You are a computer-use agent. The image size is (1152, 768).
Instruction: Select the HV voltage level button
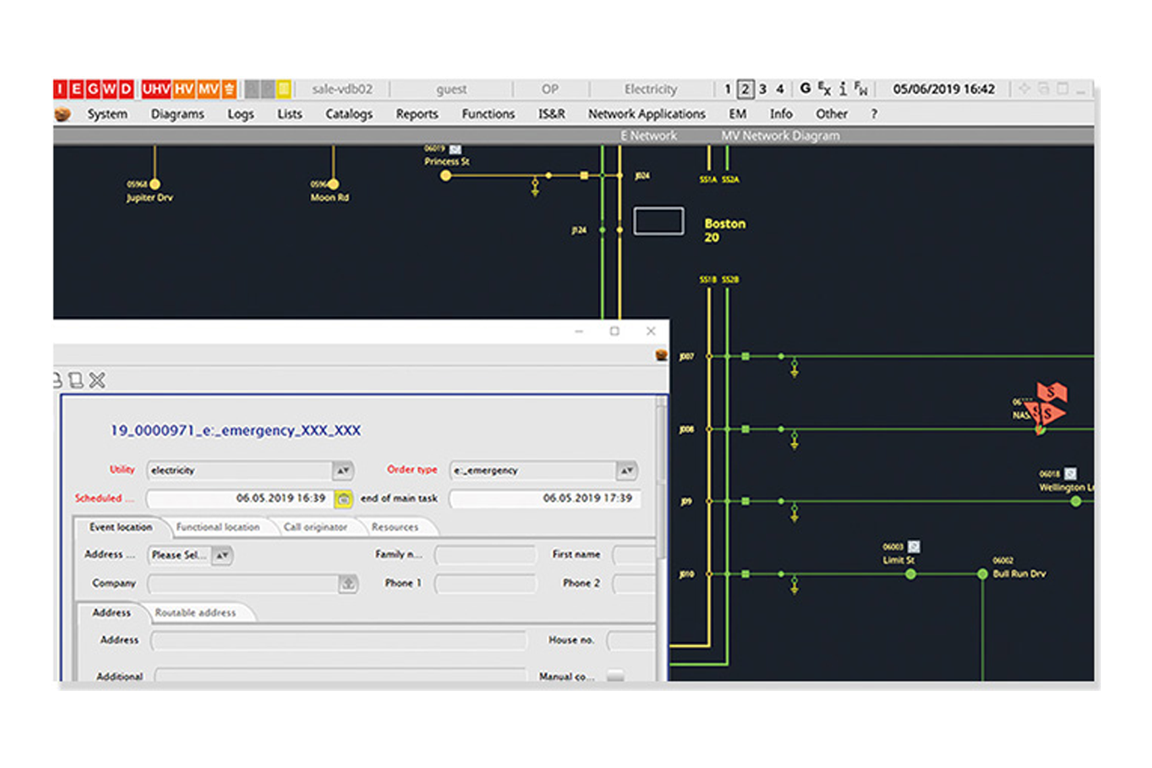click(x=184, y=89)
